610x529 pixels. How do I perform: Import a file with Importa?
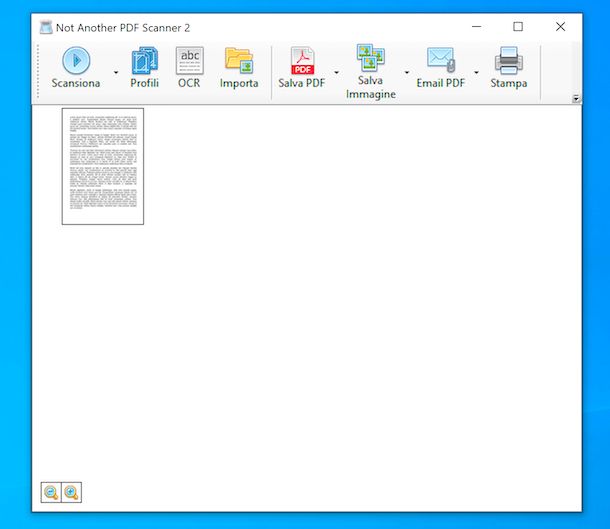pyautogui.click(x=239, y=68)
